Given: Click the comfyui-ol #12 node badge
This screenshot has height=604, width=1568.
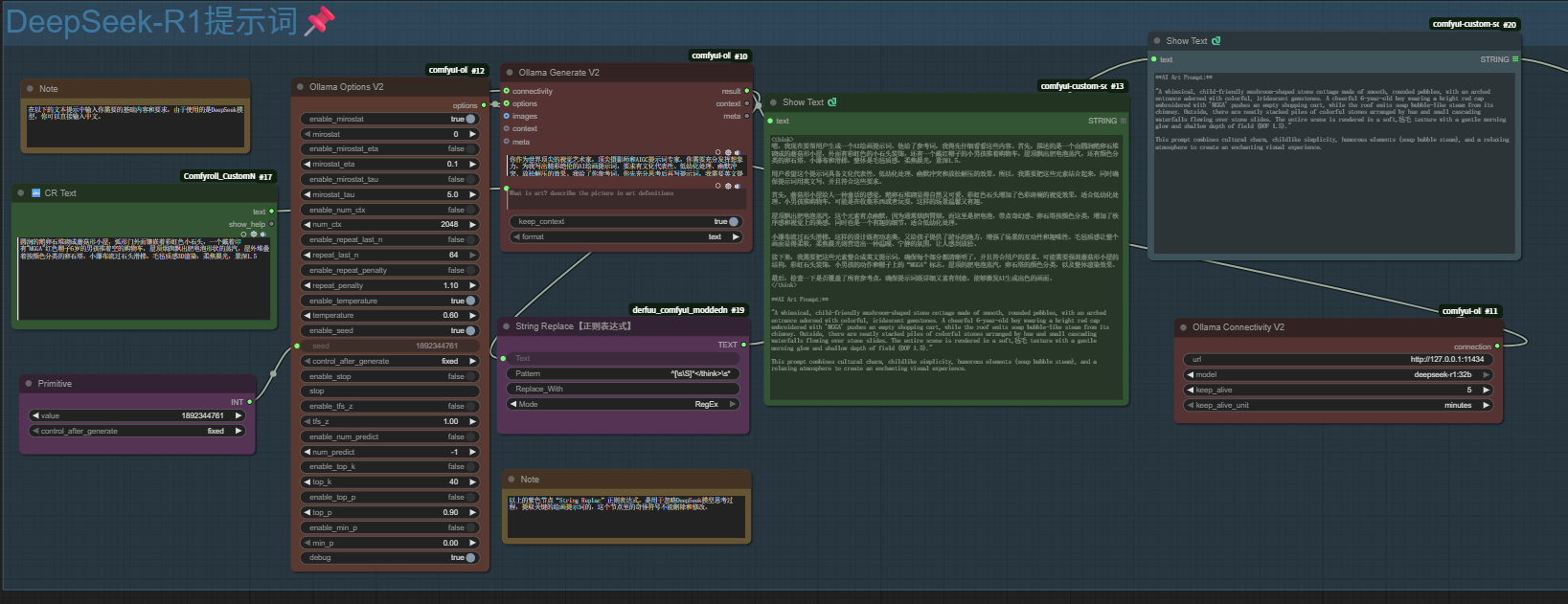Looking at the screenshot, I should pyautogui.click(x=457, y=70).
